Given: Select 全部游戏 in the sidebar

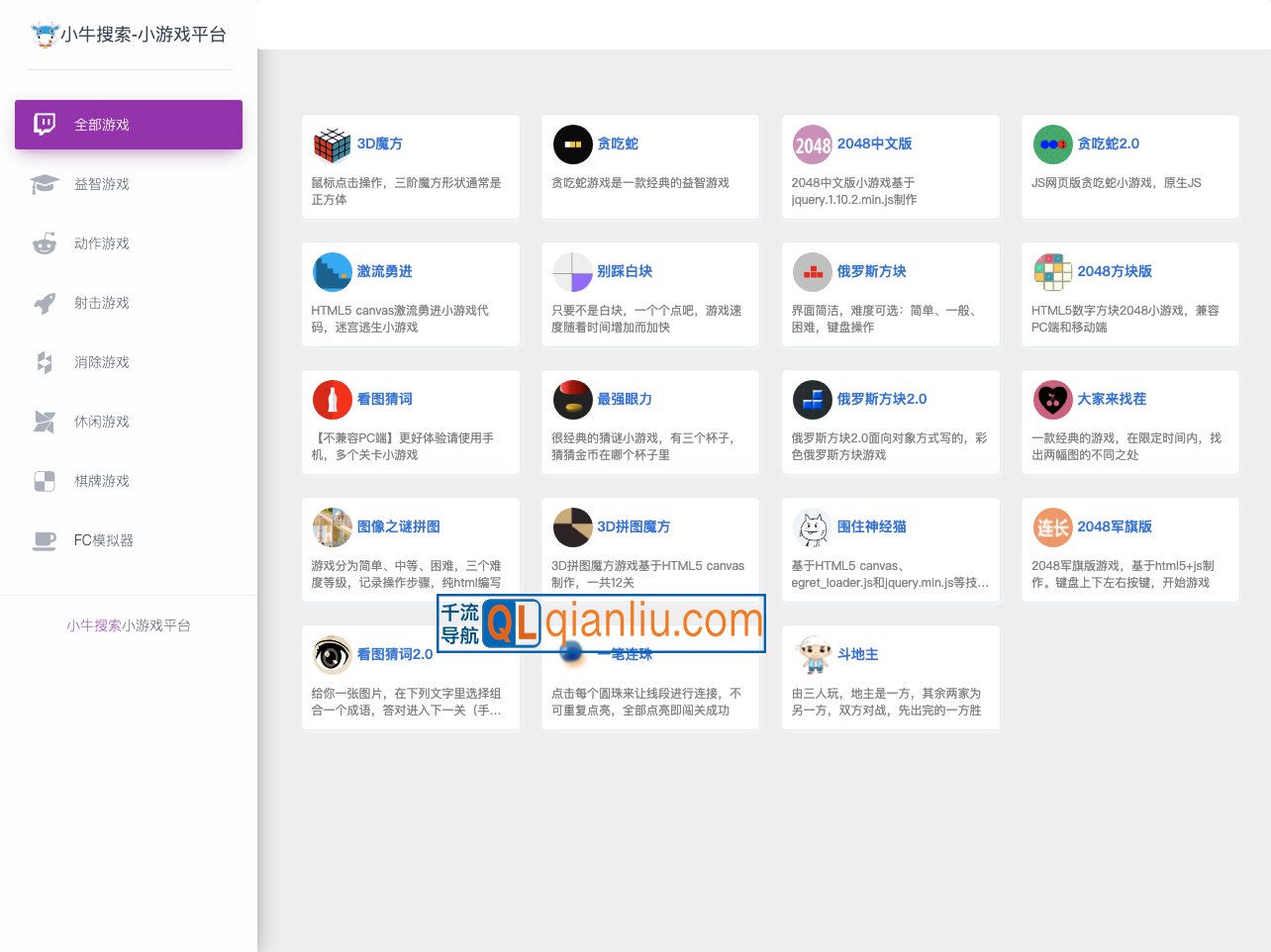Looking at the screenshot, I should click(x=129, y=125).
